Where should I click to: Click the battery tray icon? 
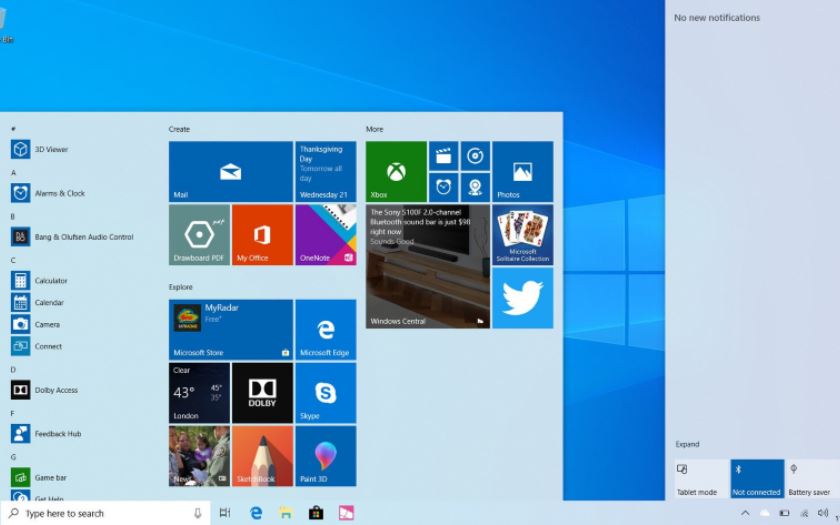coord(784,513)
